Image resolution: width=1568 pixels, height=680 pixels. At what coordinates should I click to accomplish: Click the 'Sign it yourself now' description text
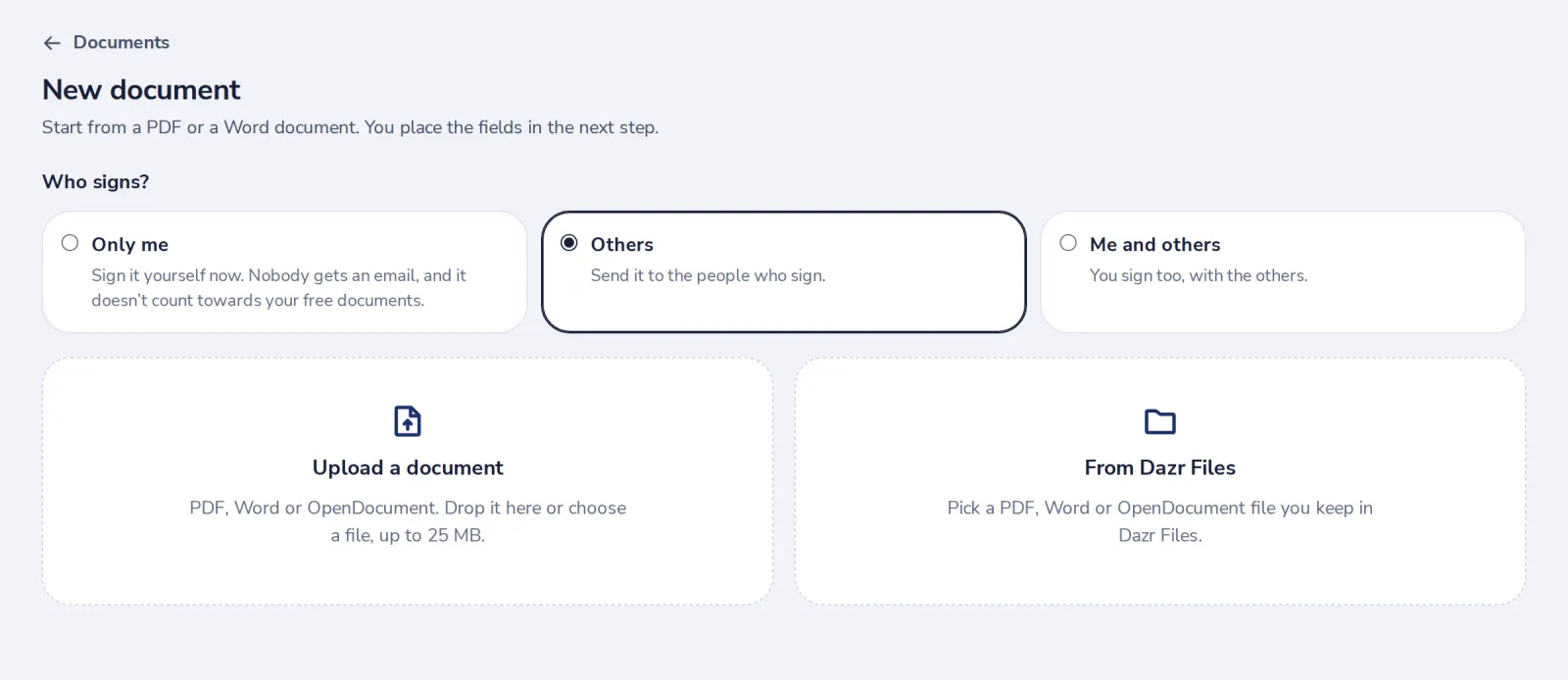(x=279, y=288)
